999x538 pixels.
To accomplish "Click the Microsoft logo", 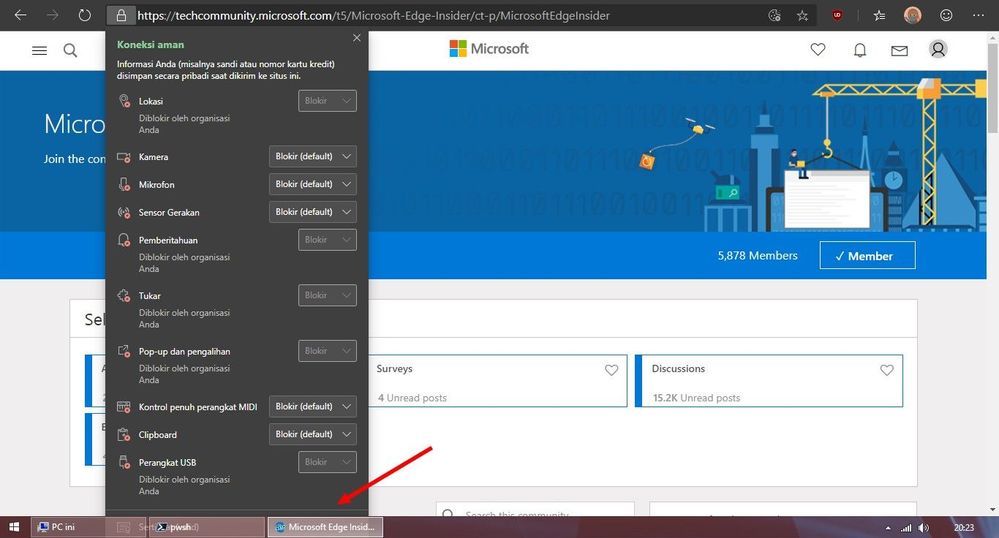I will click(x=489, y=48).
